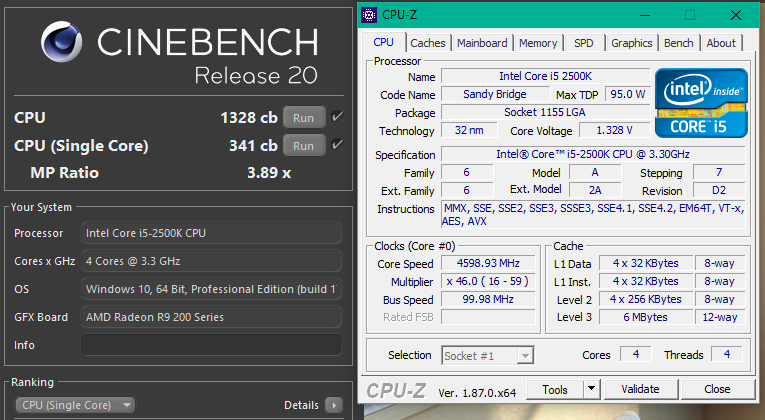
Task: Click the Specification value i5-2500K CPU @ 3.30GHz
Action: coord(593,154)
